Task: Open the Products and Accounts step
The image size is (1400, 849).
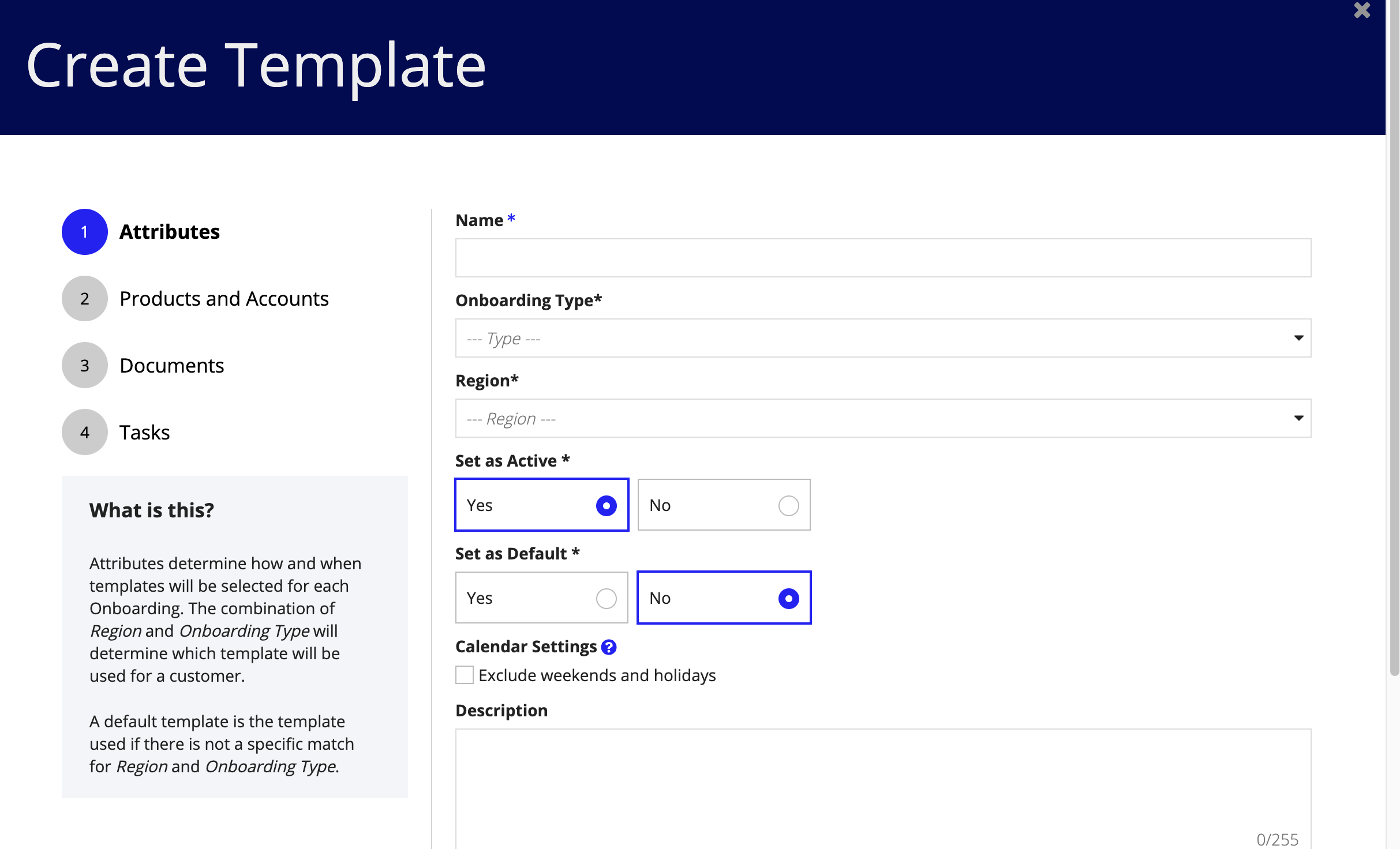Action: (x=224, y=299)
